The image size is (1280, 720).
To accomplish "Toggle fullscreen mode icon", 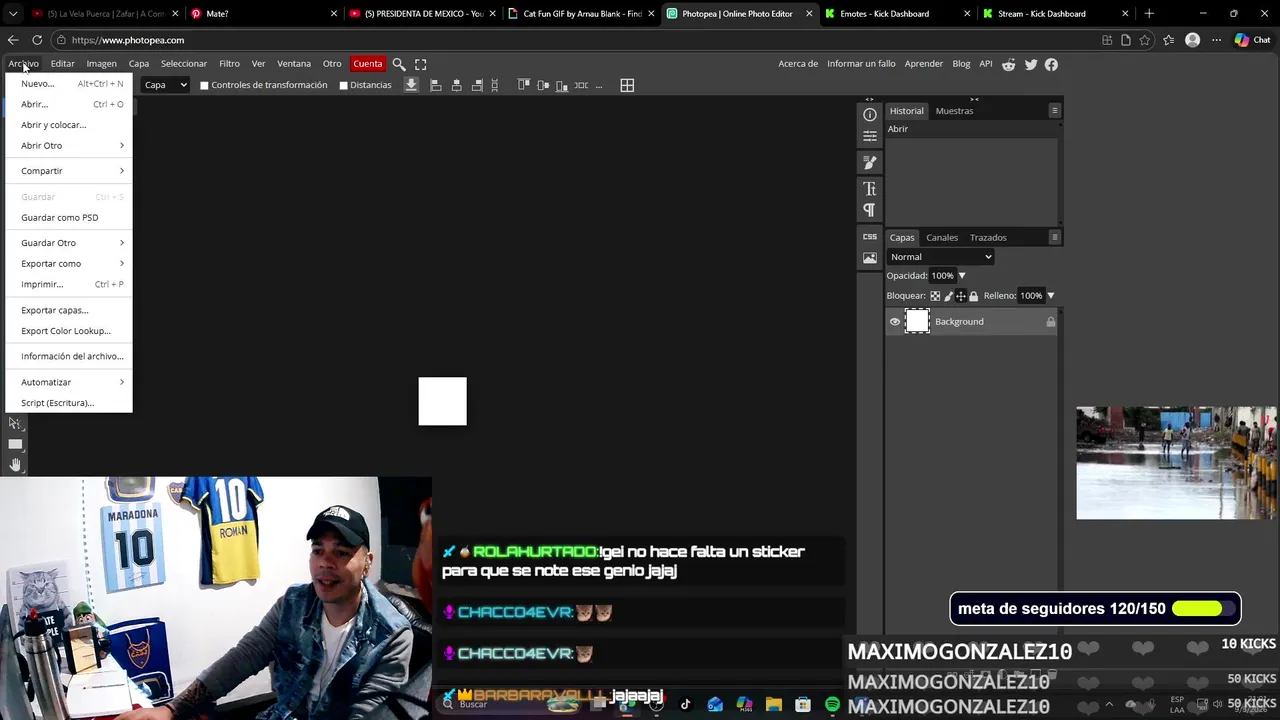I will [x=421, y=64].
